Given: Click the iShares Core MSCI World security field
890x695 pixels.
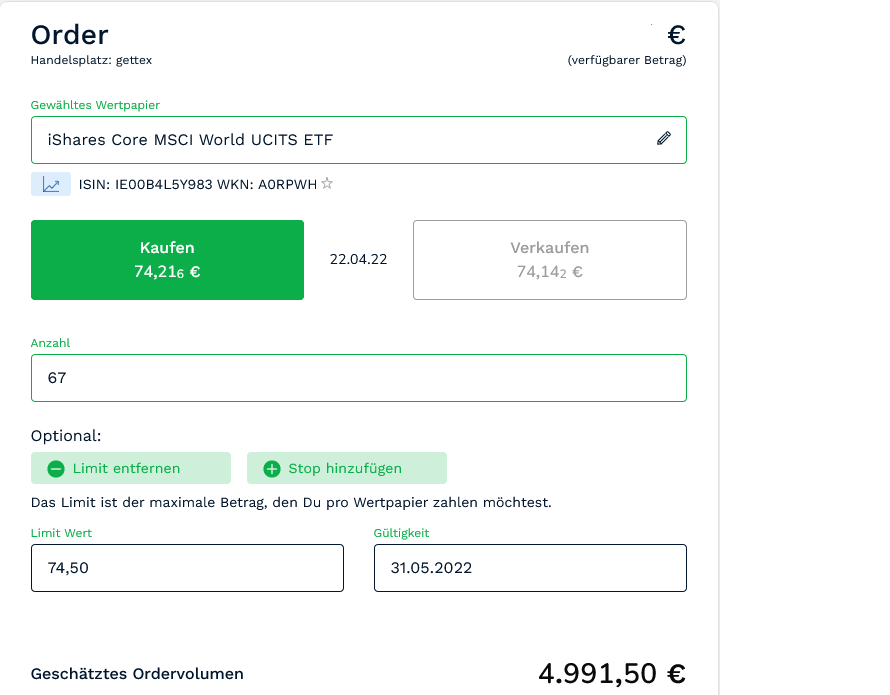Looking at the screenshot, I should 340,140.
